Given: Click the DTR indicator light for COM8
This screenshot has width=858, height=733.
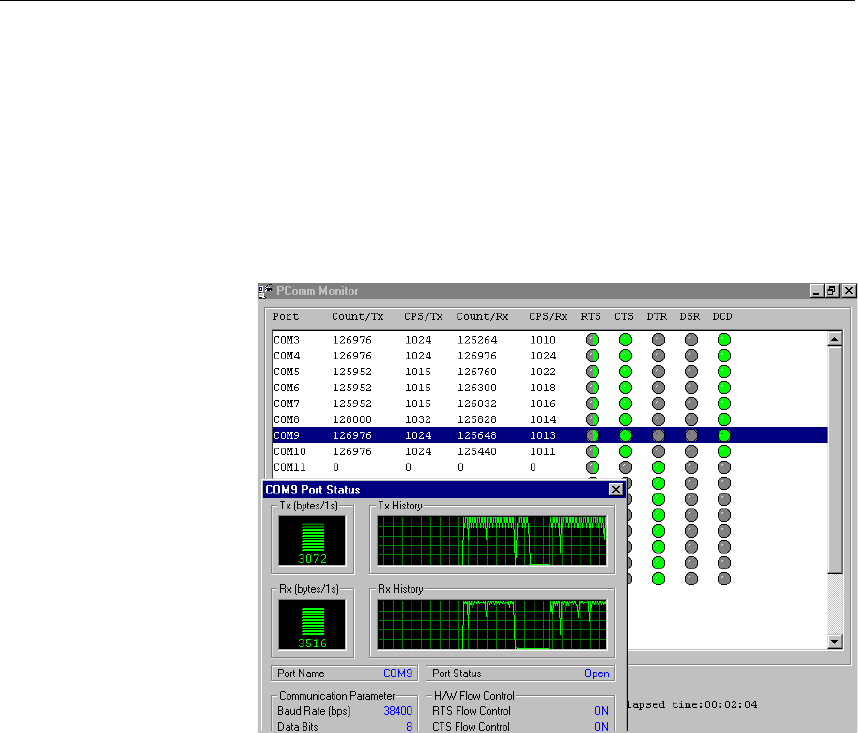Looking at the screenshot, I should (658, 420).
